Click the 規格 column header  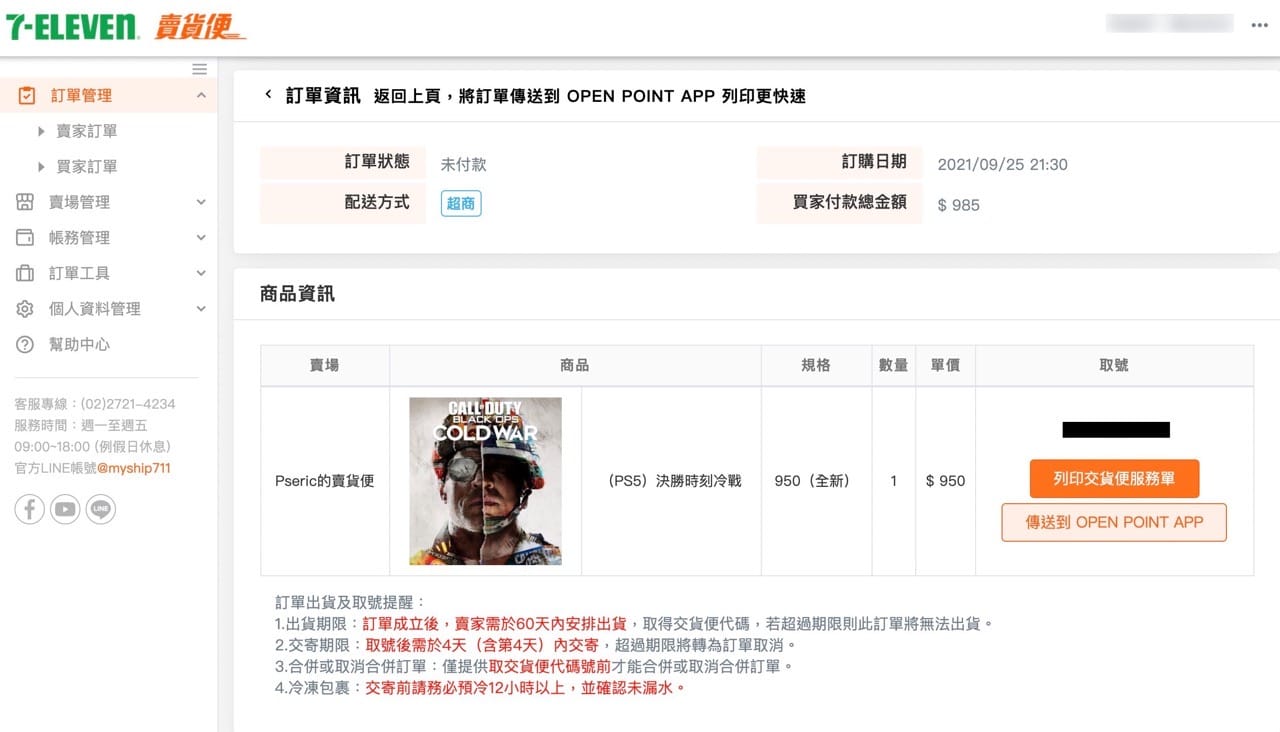816,365
